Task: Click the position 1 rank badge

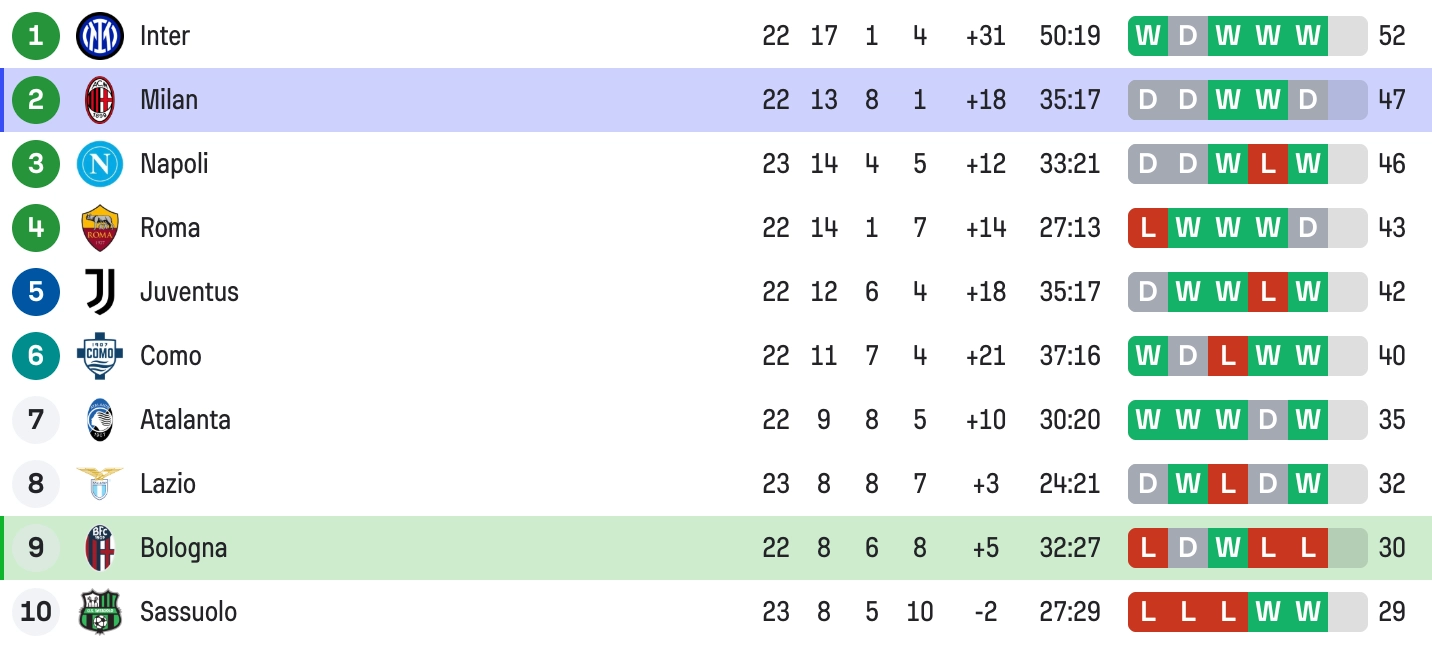Action: (x=36, y=36)
